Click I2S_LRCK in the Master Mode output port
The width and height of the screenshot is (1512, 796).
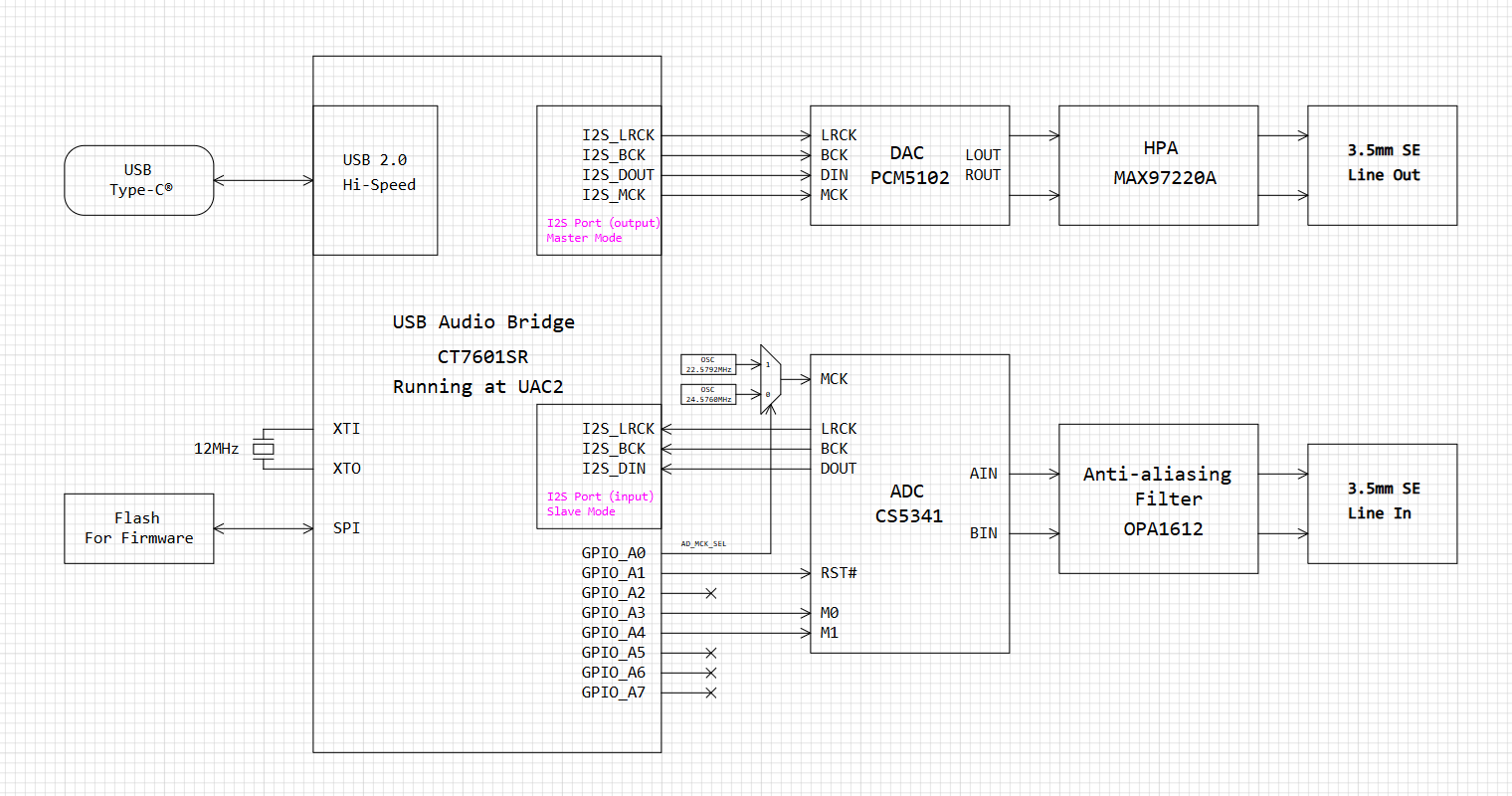618,135
